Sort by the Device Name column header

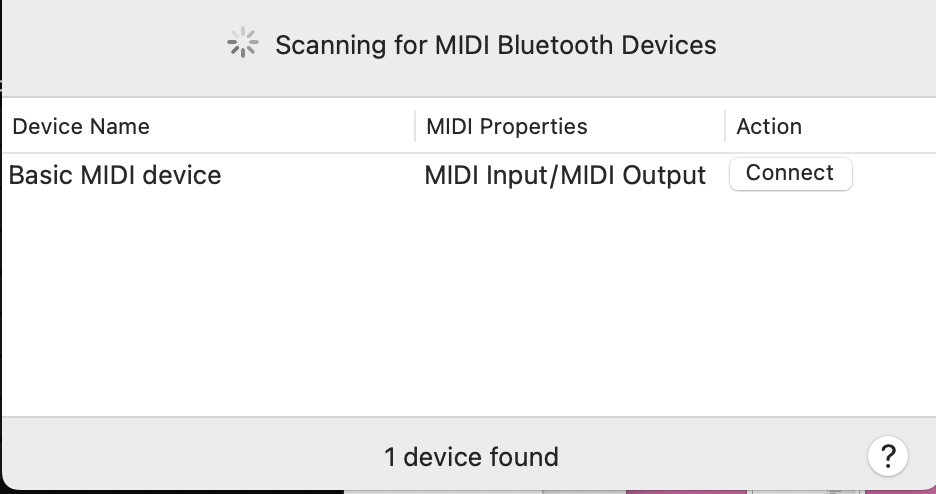(x=81, y=127)
